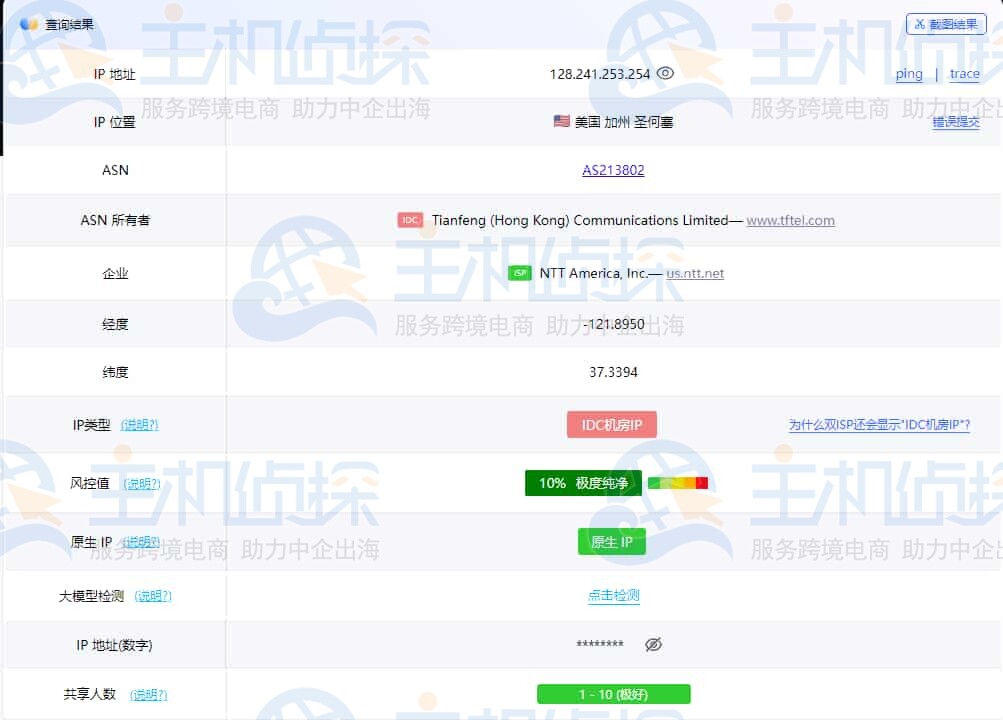Toggle the eye icon to reveal IP address
This screenshot has width=1003, height=720.
pyautogui.click(x=665, y=73)
